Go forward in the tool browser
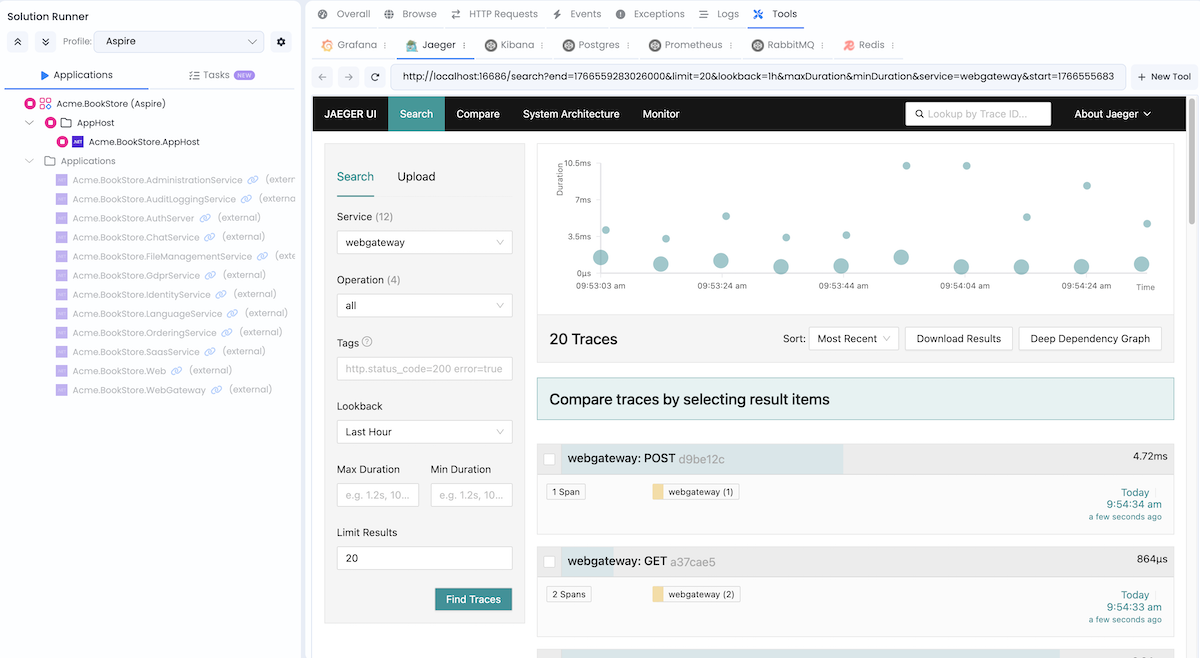The image size is (1200, 658). click(x=349, y=76)
